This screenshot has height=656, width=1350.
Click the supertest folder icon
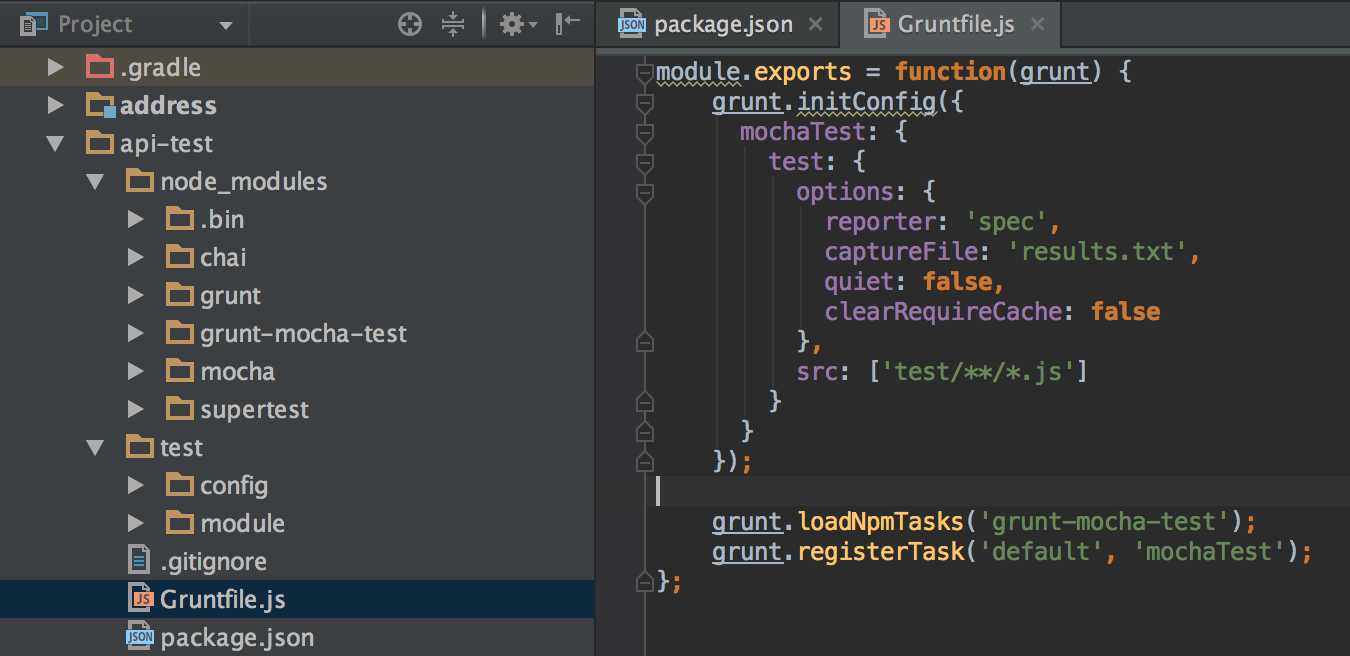click(x=180, y=410)
